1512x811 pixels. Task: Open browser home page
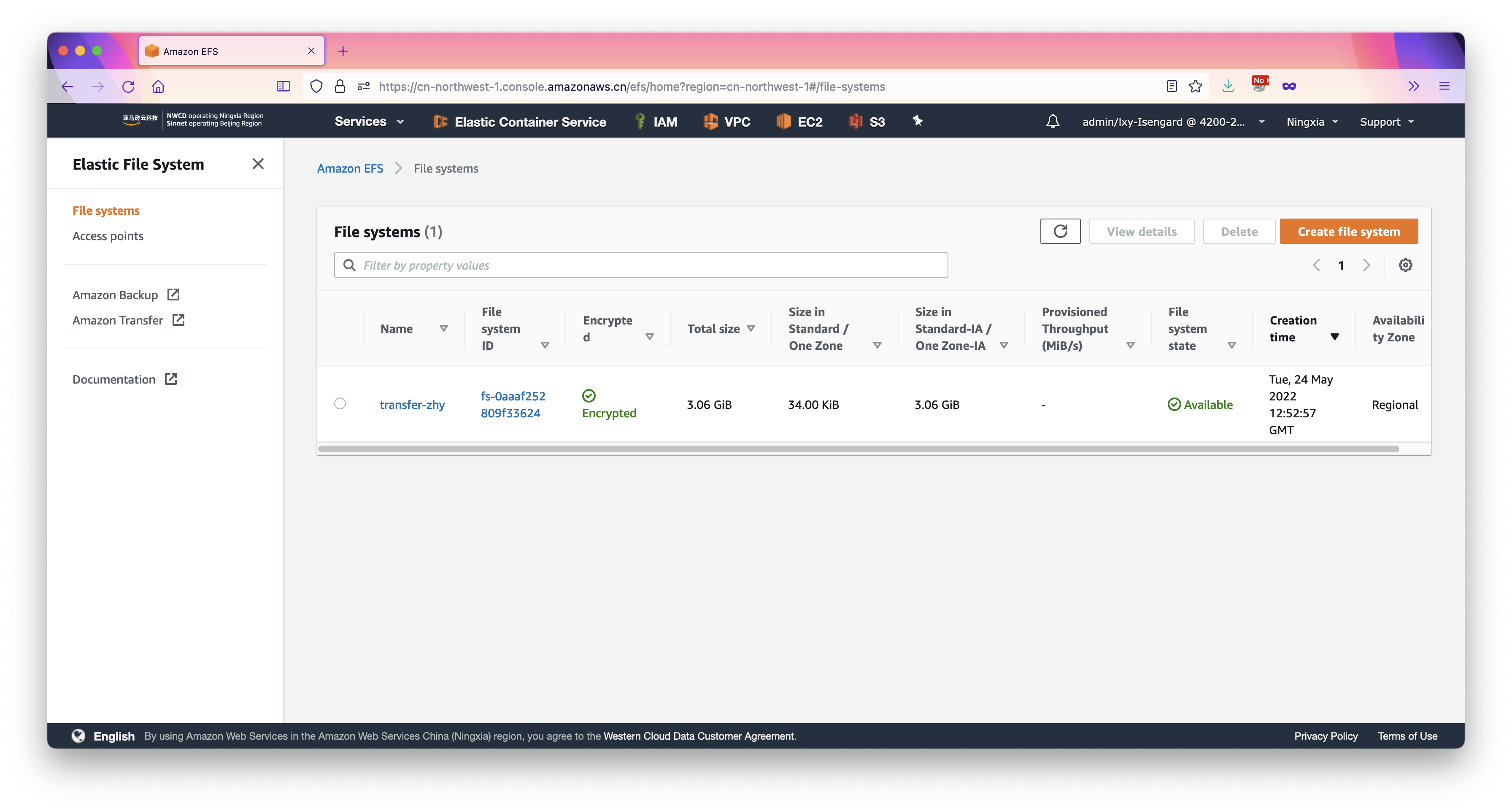coord(159,87)
